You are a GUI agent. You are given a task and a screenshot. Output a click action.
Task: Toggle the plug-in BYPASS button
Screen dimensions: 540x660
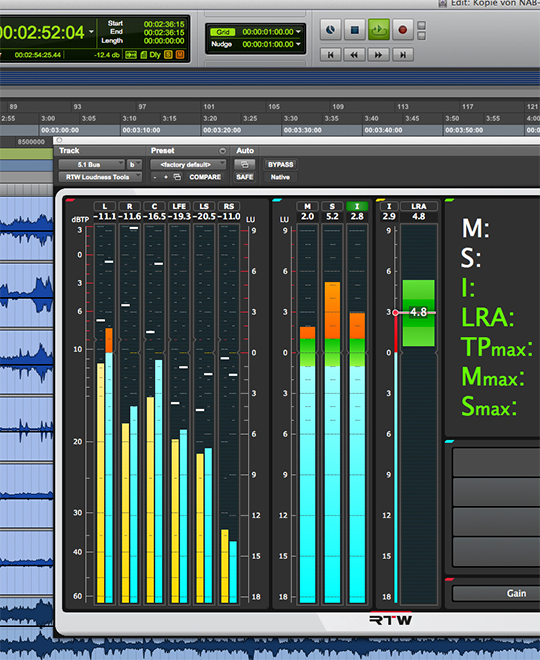pyautogui.click(x=281, y=165)
